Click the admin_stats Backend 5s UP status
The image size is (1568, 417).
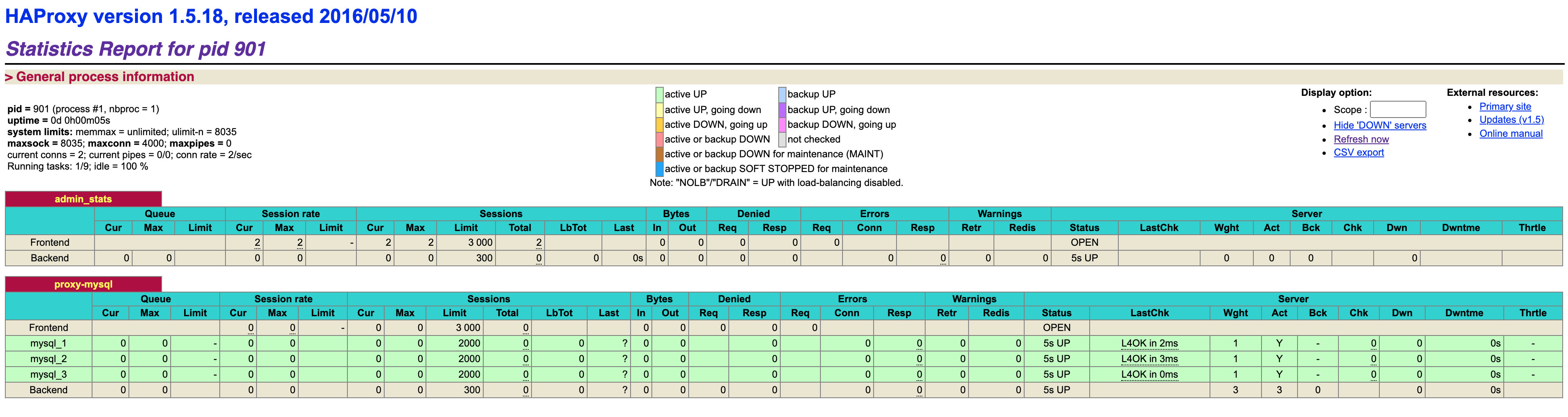point(1085,258)
